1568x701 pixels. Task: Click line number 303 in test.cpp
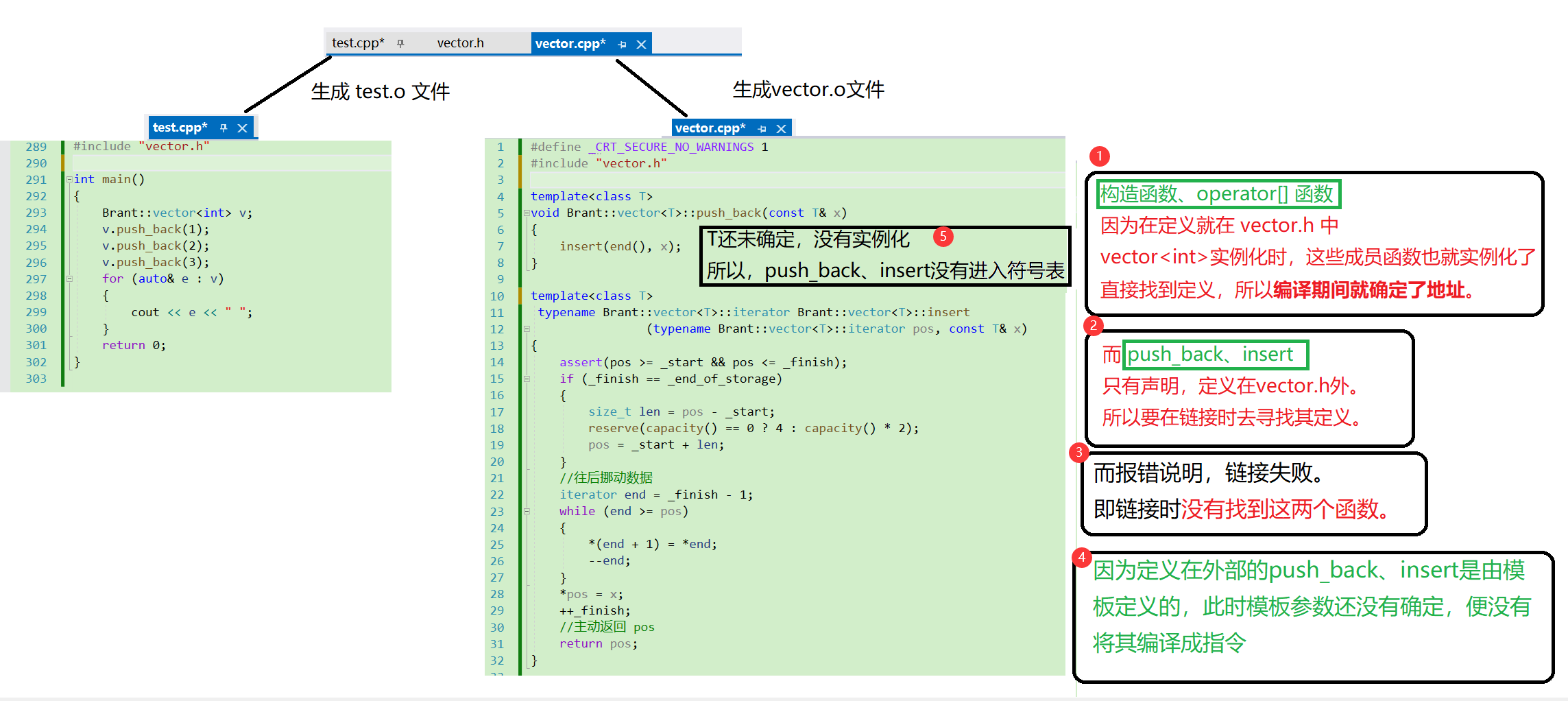(x=36, y=379)
